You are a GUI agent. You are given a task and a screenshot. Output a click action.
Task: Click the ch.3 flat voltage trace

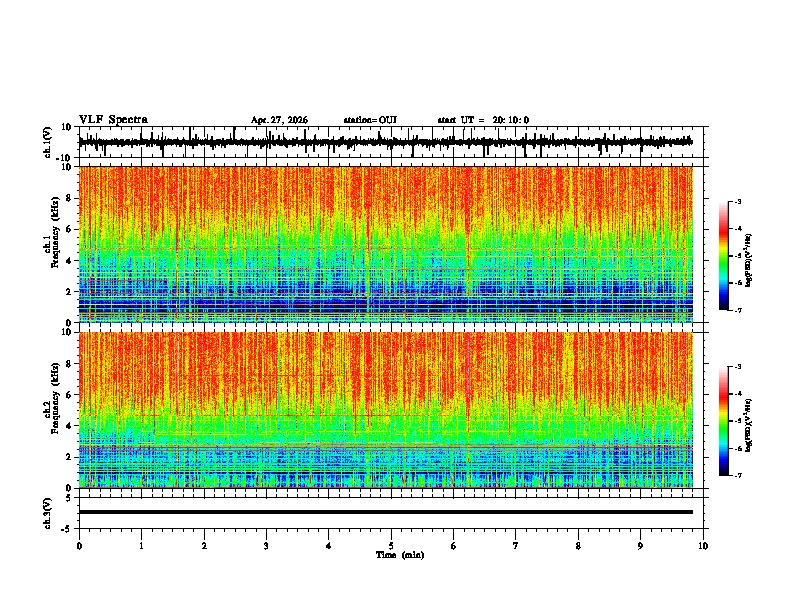pyautogui.click(x=386, y=512)
